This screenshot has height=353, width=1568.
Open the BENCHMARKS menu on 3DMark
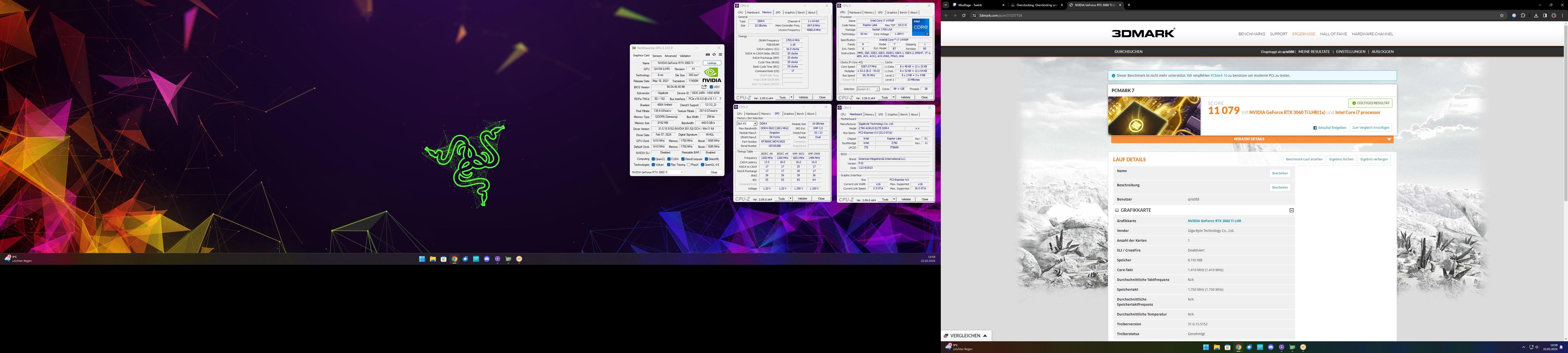[1251, 34]
